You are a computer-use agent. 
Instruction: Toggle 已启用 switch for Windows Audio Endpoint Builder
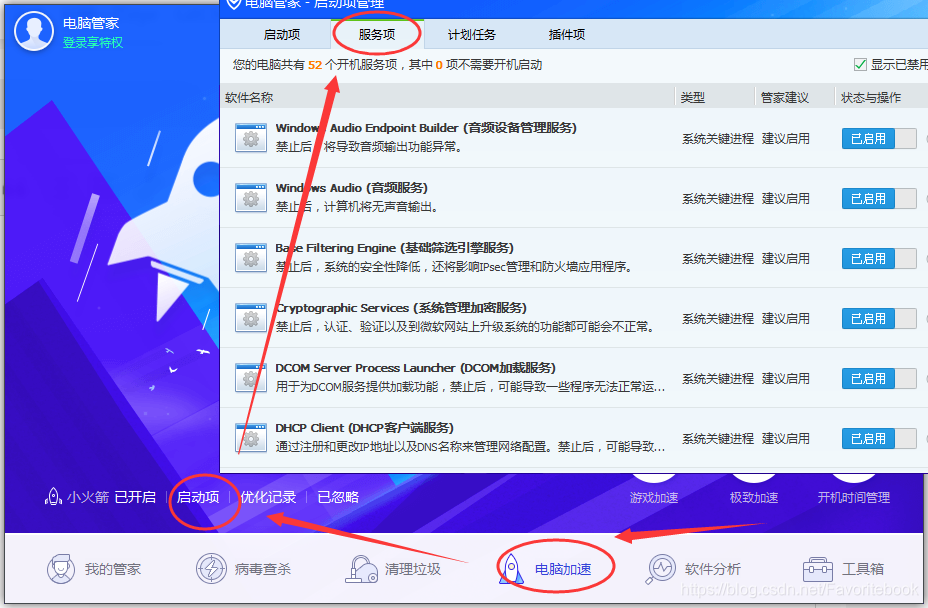879,139
